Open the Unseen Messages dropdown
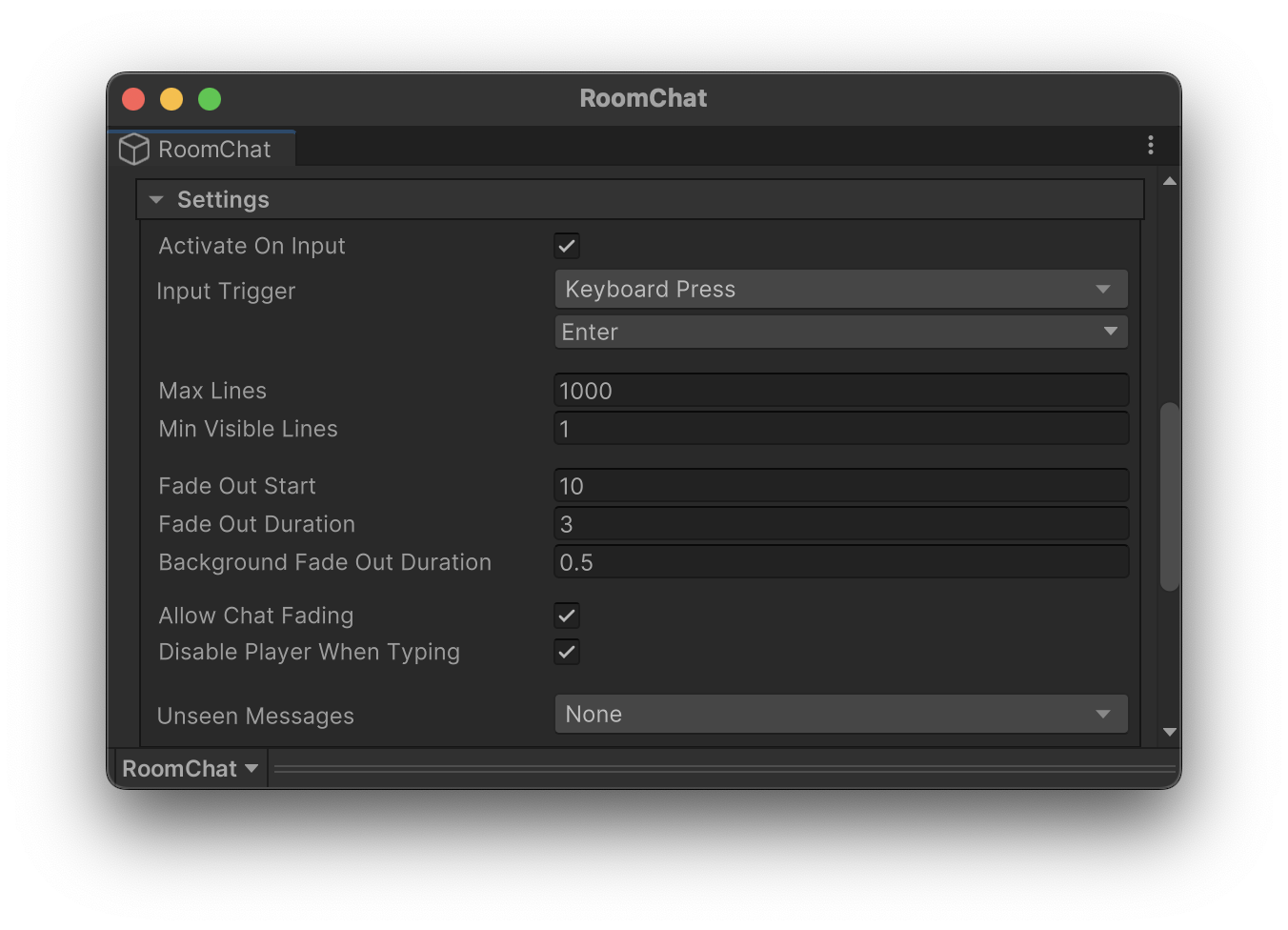1288x930 pixels. coord(840,714)
